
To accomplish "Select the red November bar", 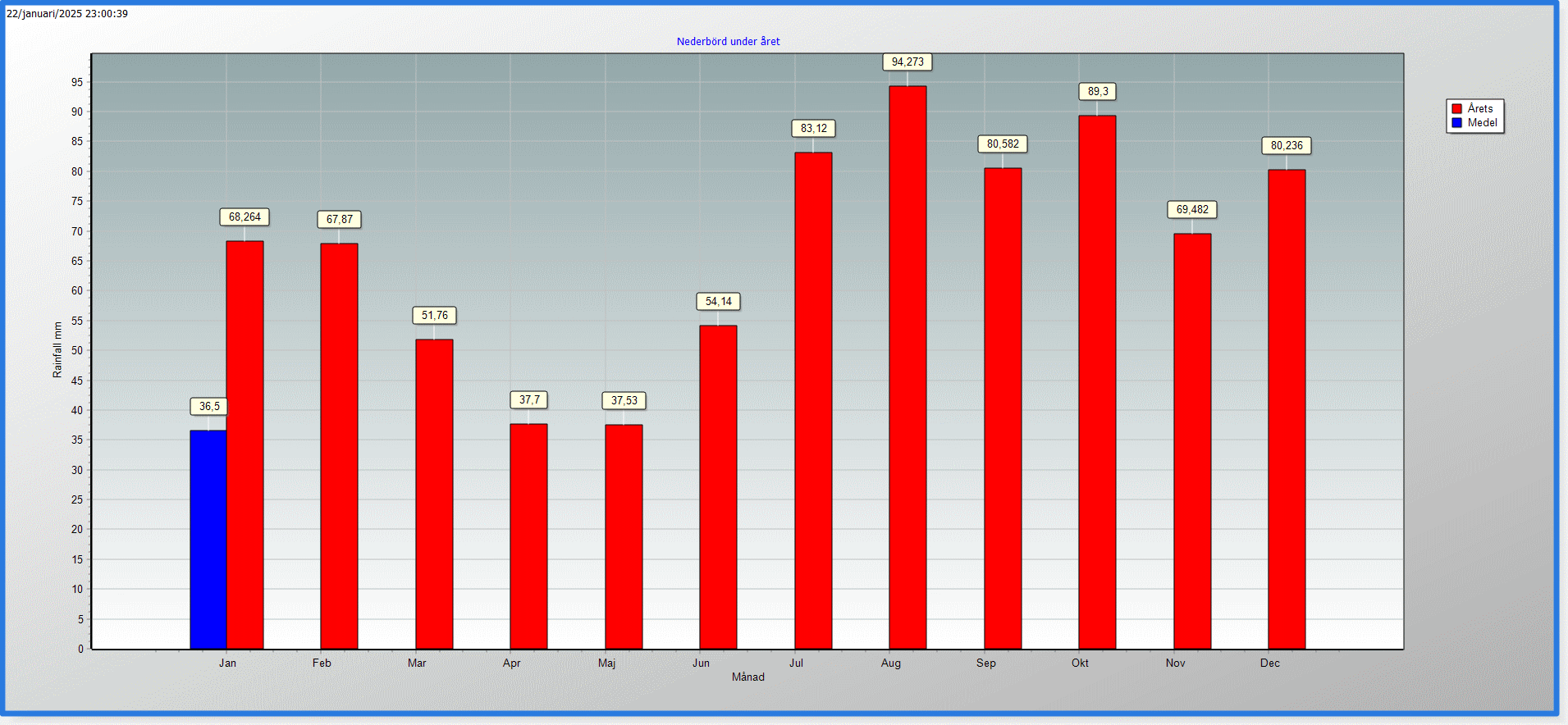I will coord(1192,441).
